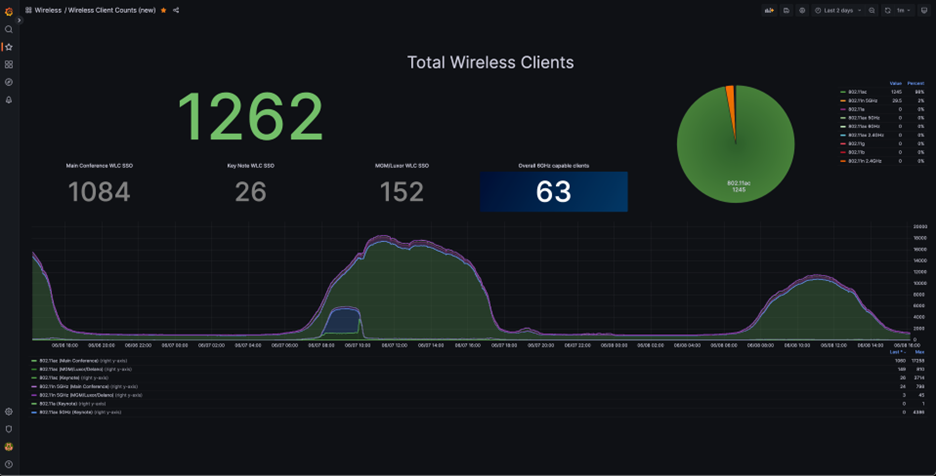The width and height of the screenshot is (936, 476).
Task: Open Starred dashboards from the sidebar
Action: [x=9, y=47]
